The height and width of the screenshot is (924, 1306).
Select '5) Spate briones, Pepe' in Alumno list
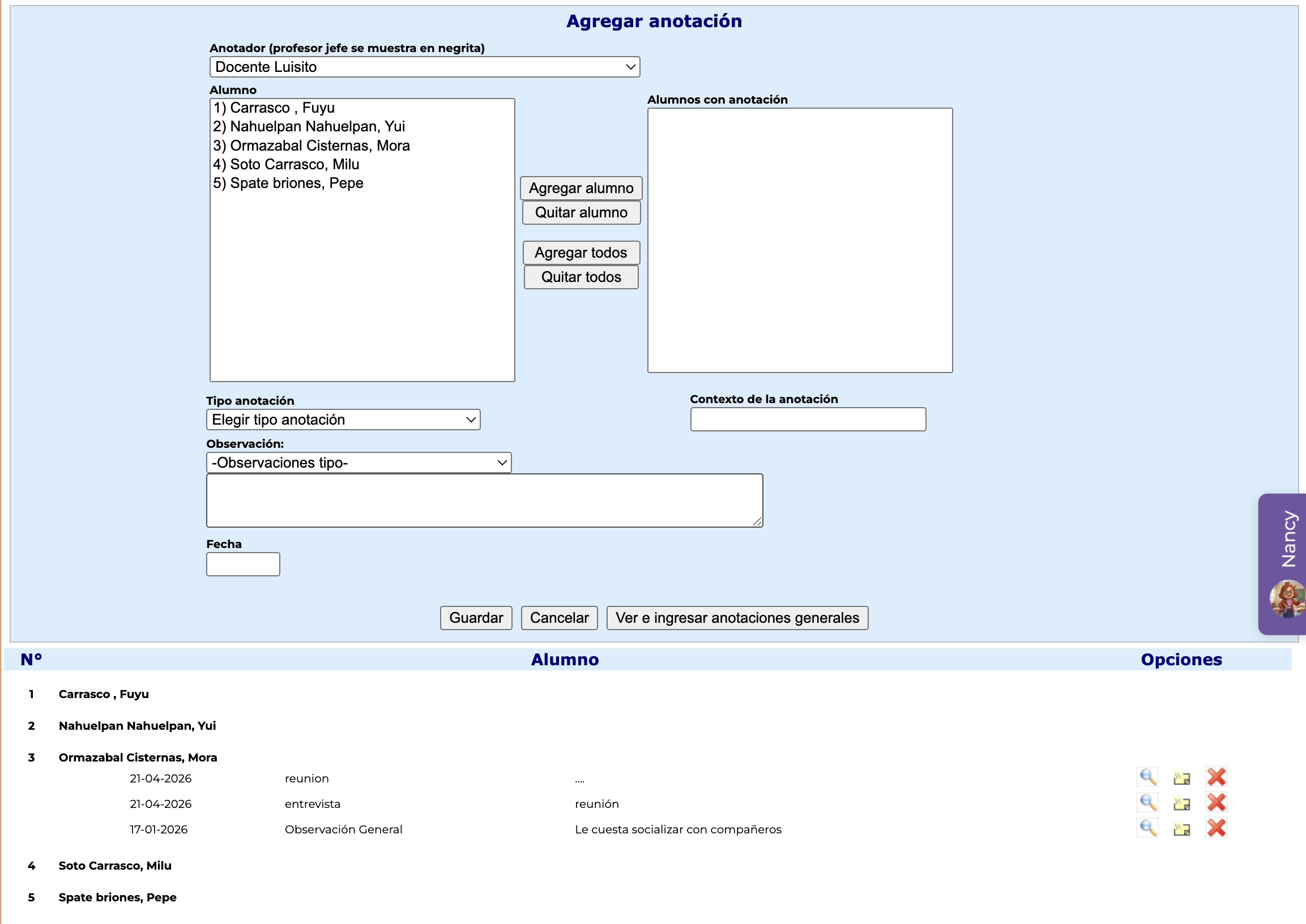(x=362, y=183)
